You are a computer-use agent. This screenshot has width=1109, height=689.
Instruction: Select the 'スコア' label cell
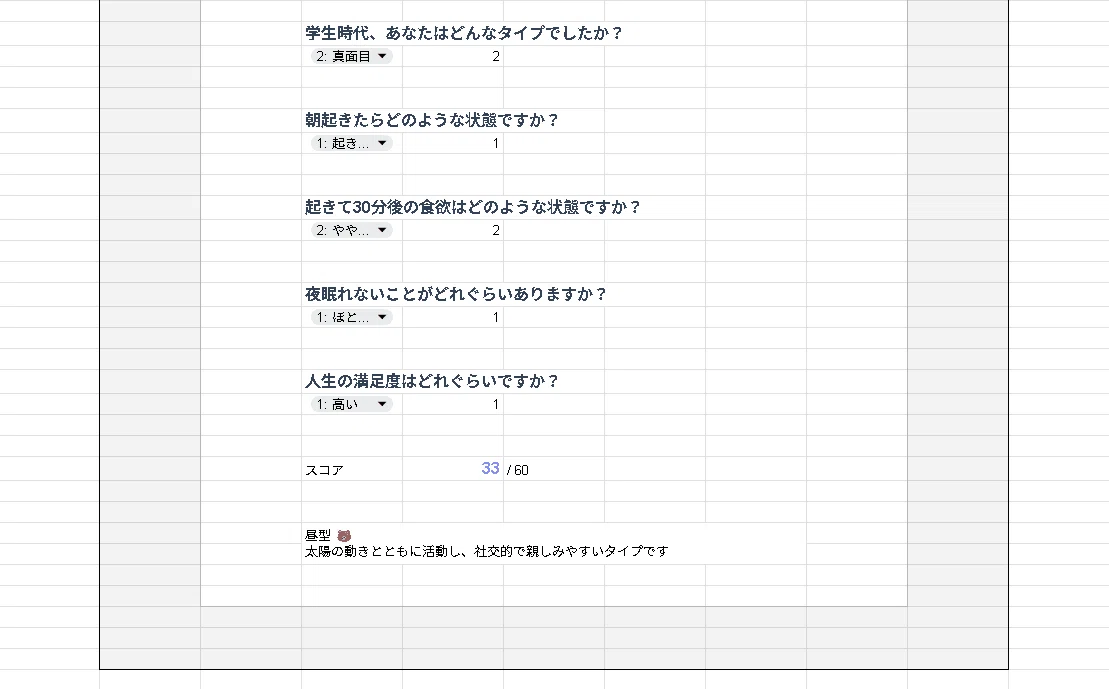(x=324, y=470)
